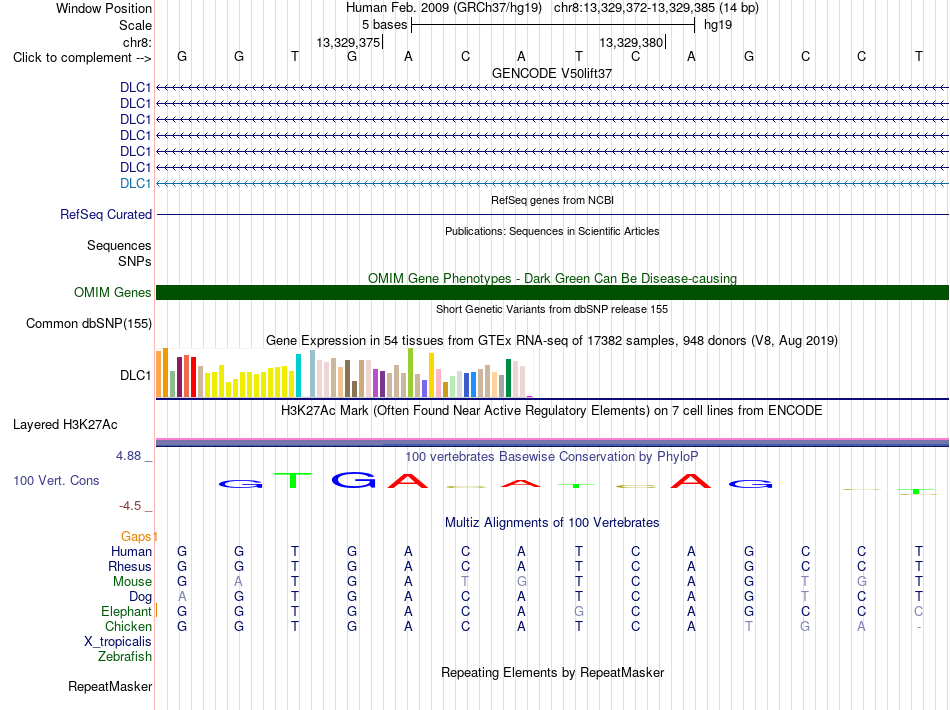Viewport: 950px width, 710px height.
Task: Click the dark green OMIM gene bar
Action: [x=552, y=293]
